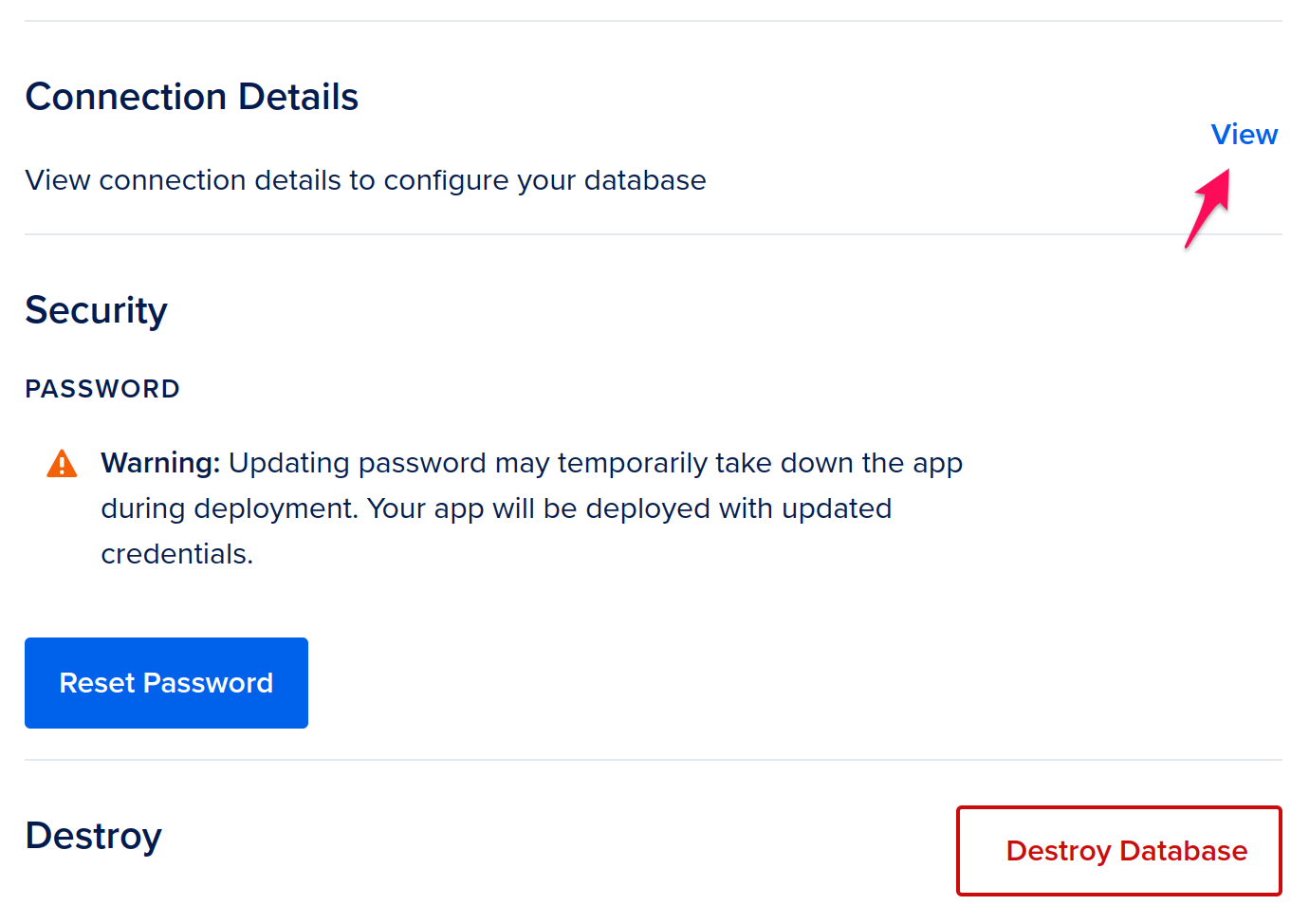This screenshot has width=1309, height=924.
Task: Click 'Updating password may temporarily' text
Action: point(469,463)
